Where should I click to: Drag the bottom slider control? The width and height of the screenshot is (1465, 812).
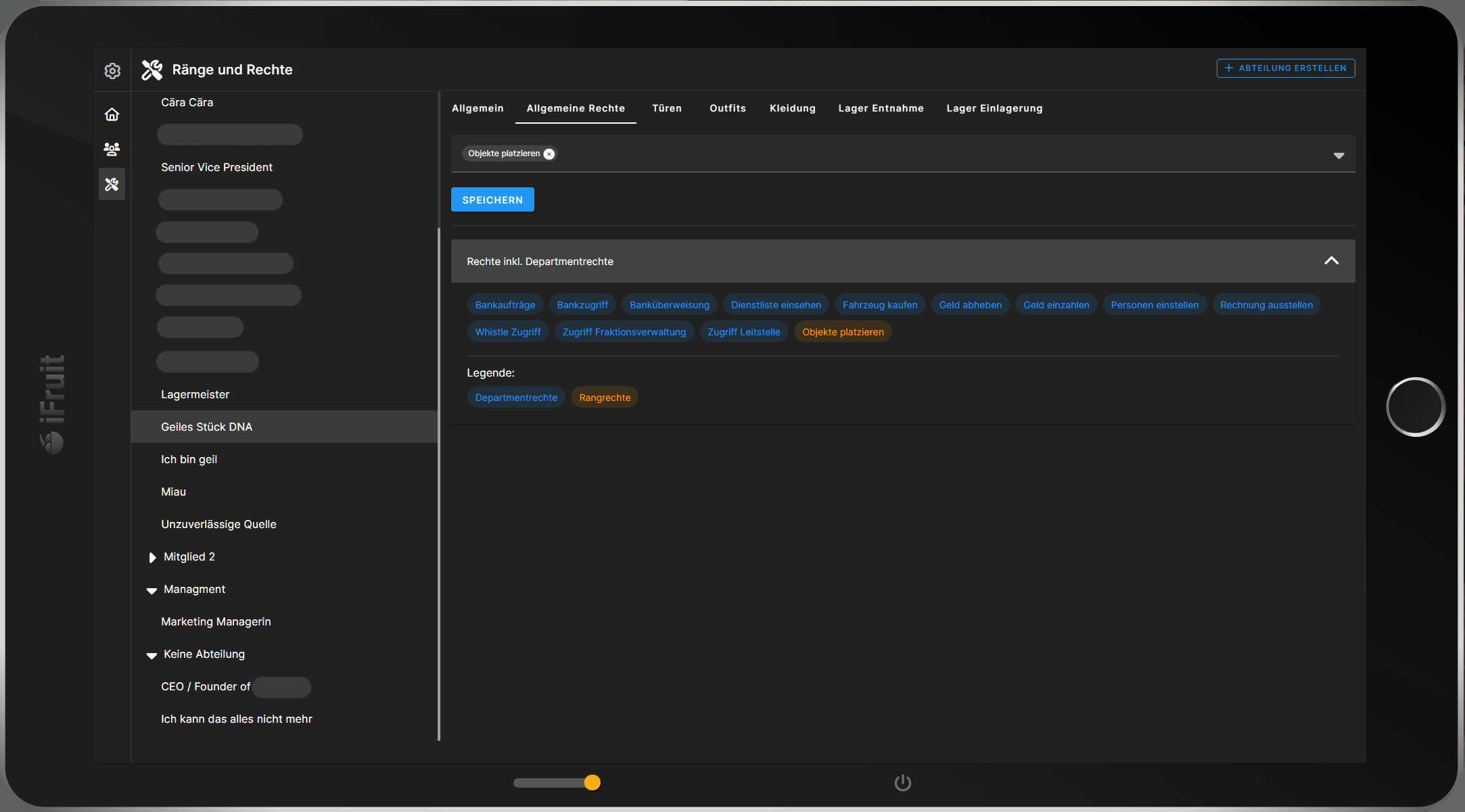(592, 782)
